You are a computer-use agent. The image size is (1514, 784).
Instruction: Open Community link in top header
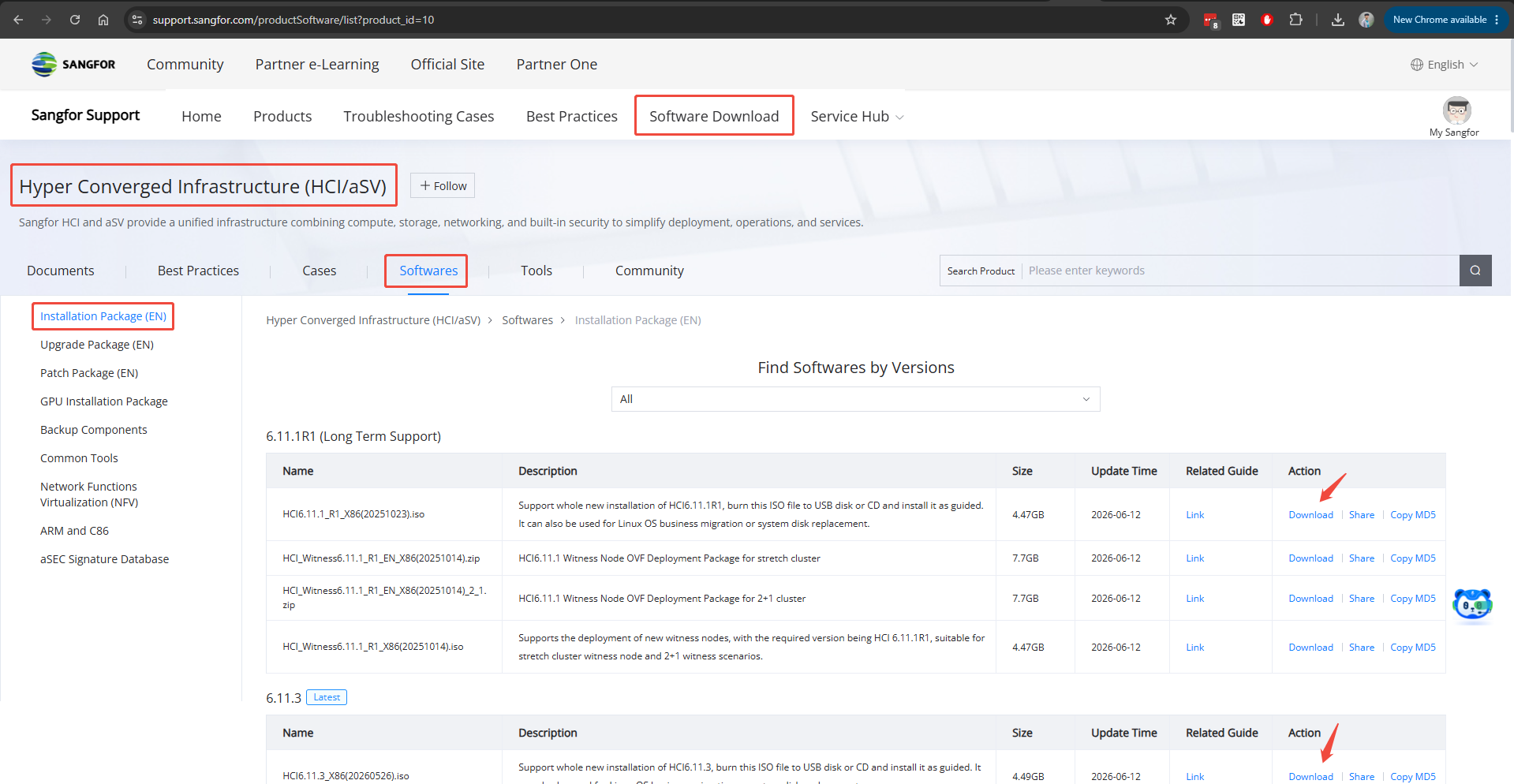[185, 65]
